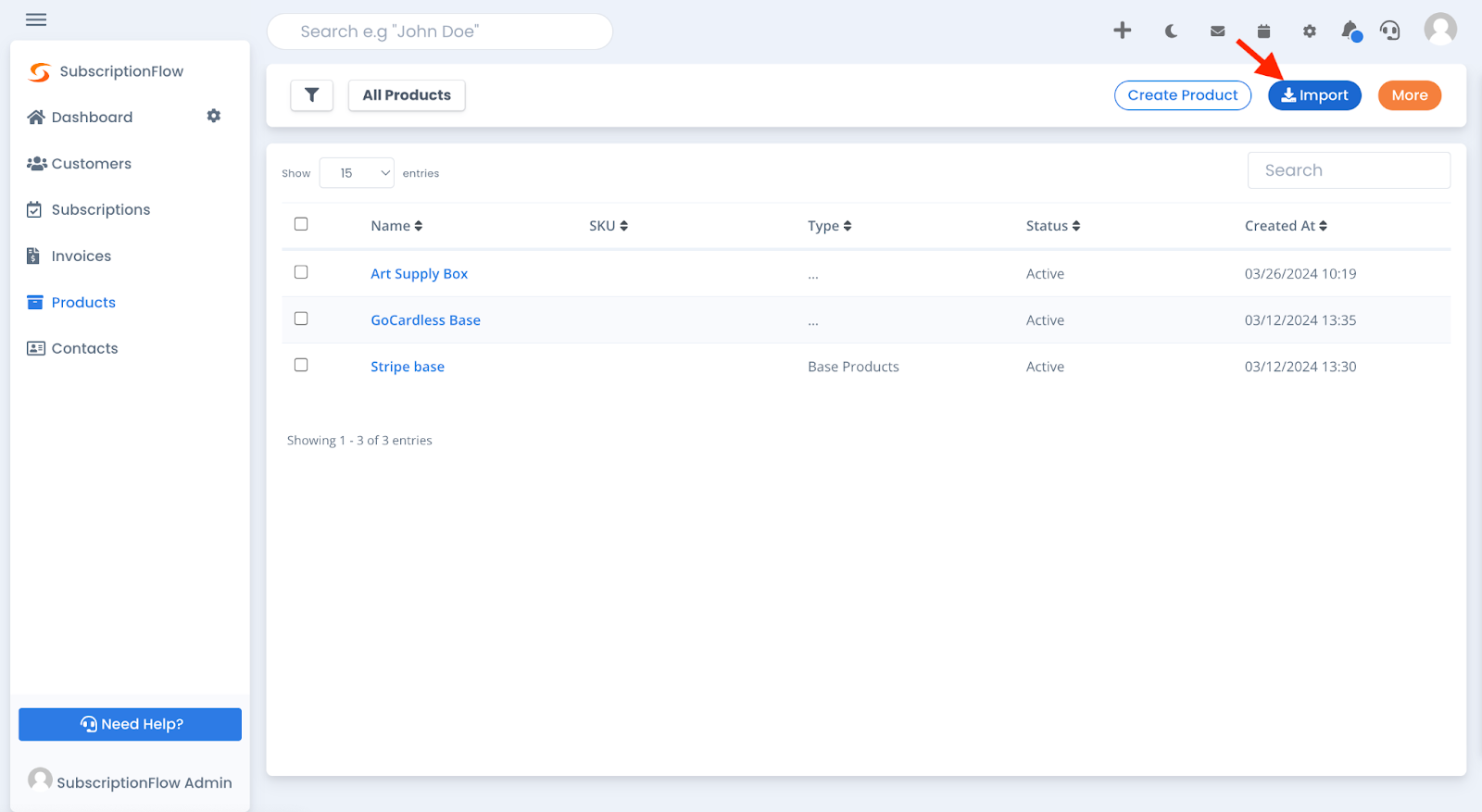Check the Stripe base row

(x=301, y=365)
